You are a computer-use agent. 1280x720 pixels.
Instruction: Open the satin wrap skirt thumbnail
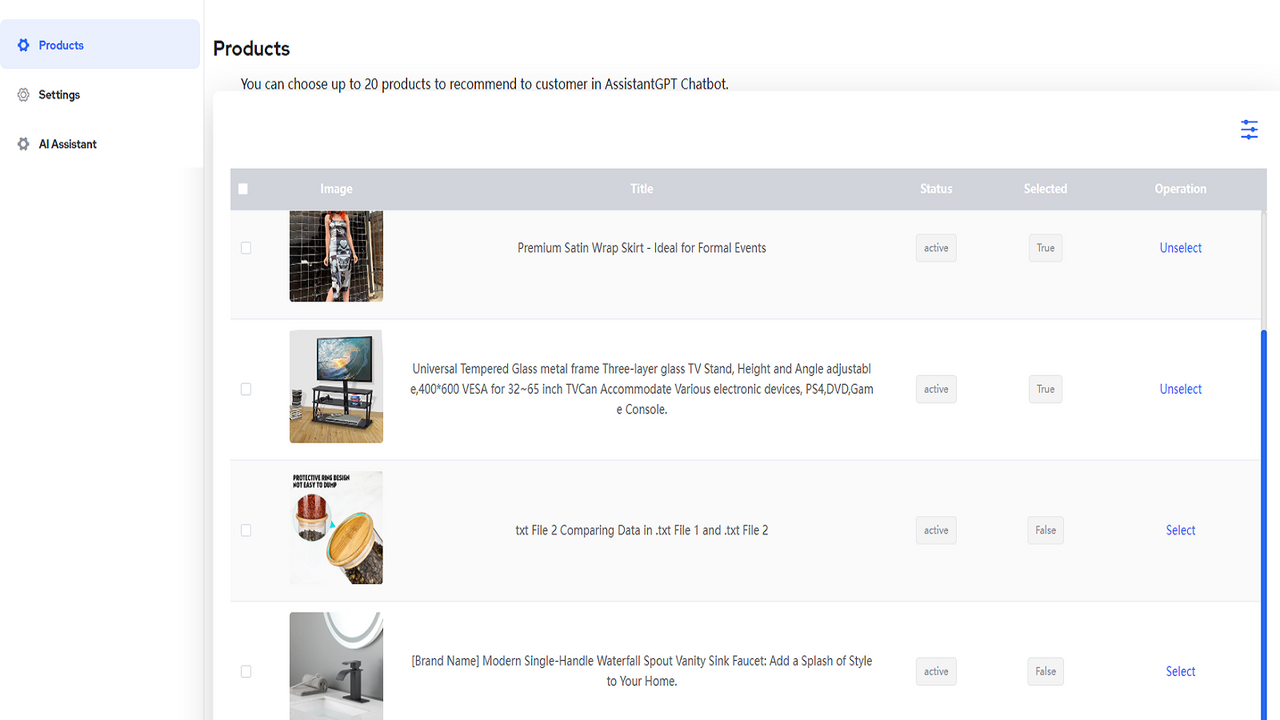(x=336, y=256)
